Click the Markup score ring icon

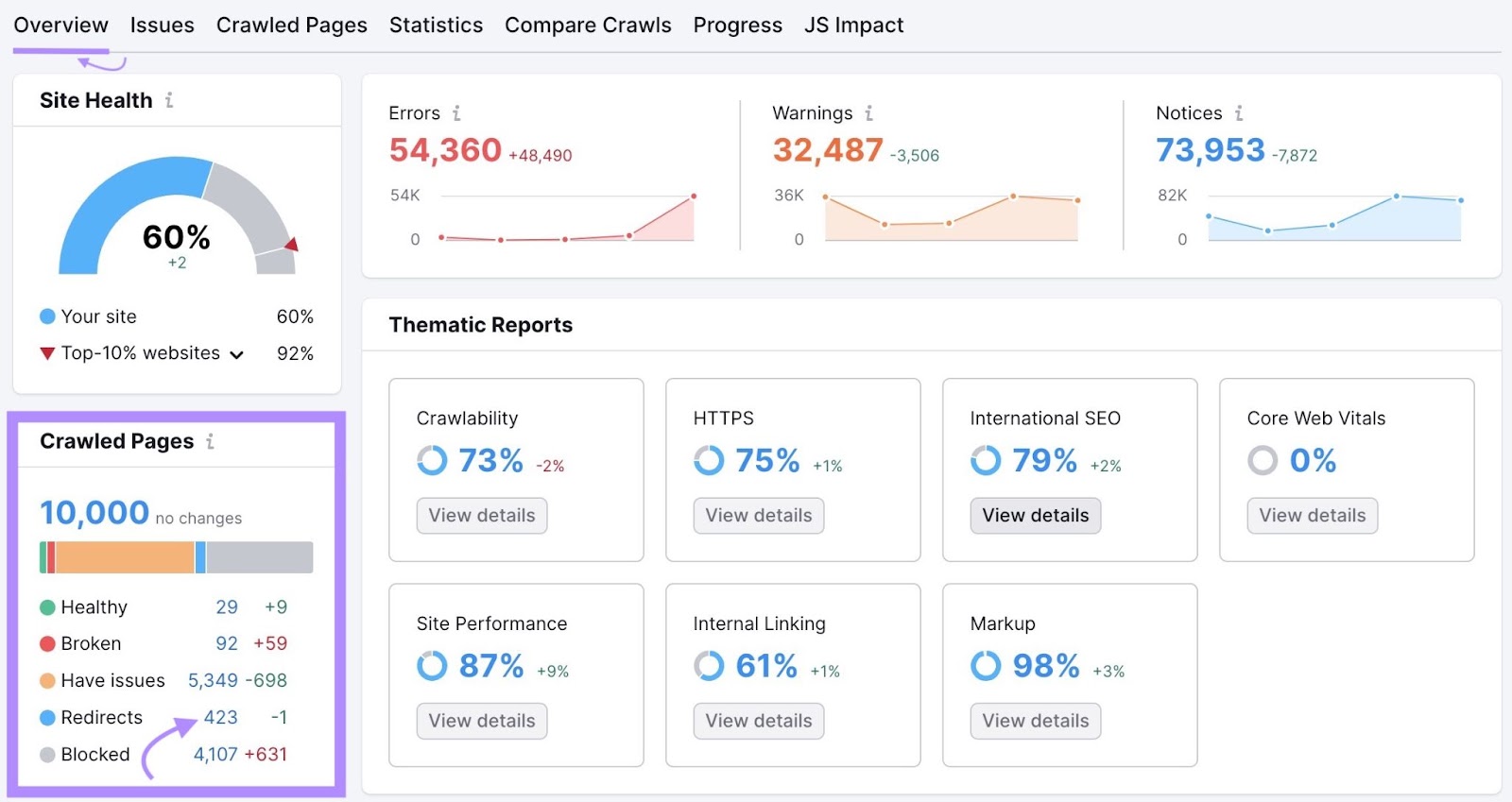tap(986, 666)
